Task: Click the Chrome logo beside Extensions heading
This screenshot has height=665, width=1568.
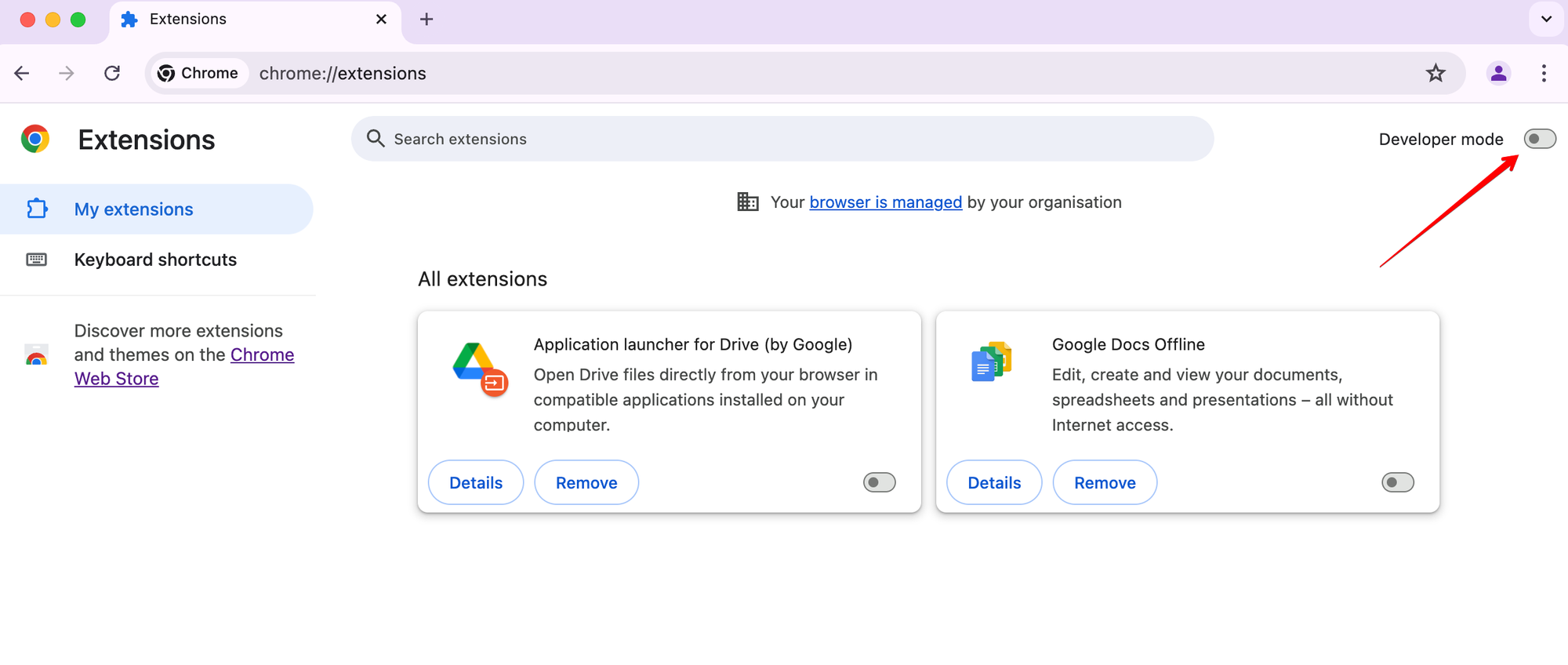Action: tap(35, 139)
